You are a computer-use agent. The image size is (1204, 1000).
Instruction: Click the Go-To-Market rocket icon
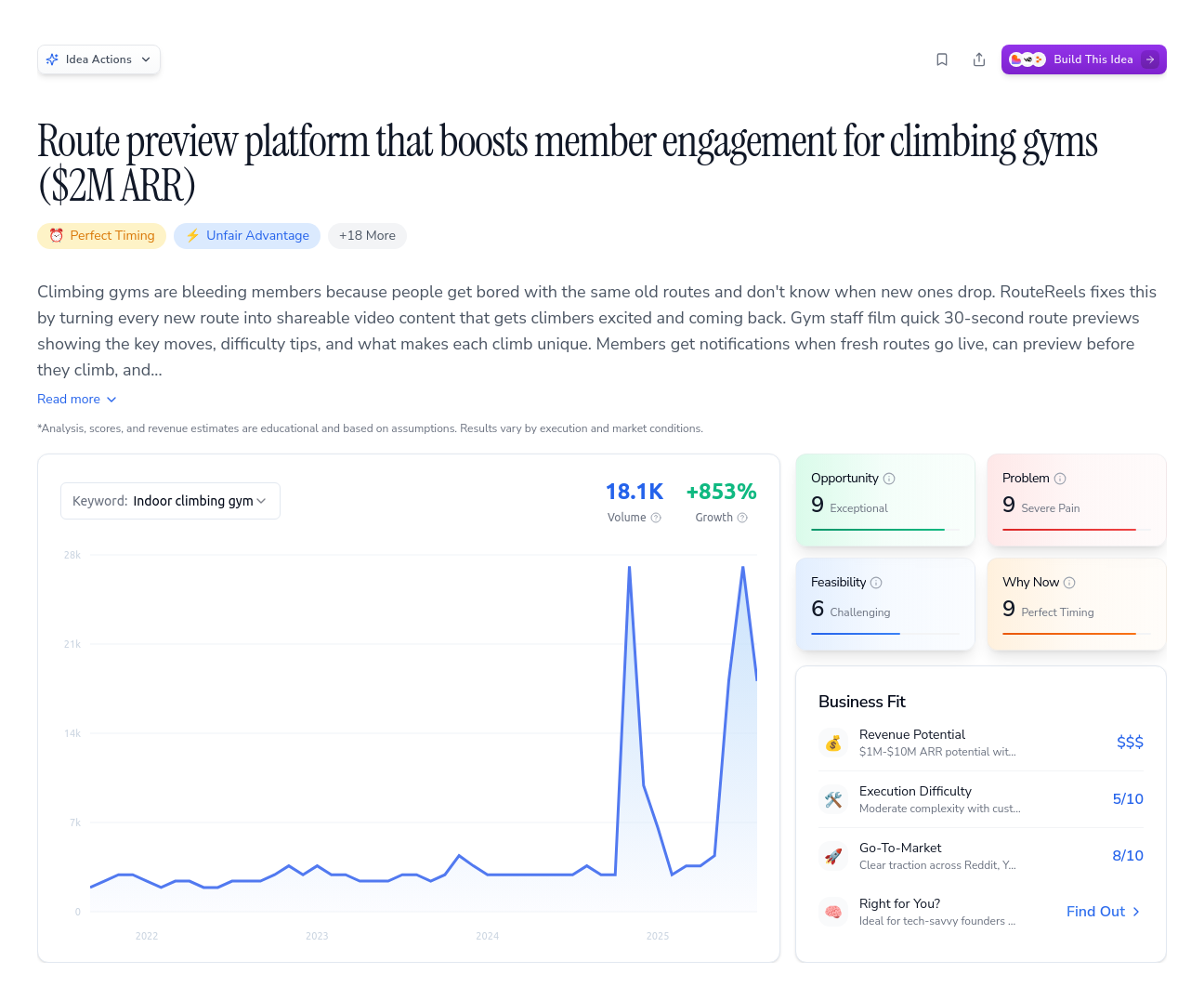point(833,856)
